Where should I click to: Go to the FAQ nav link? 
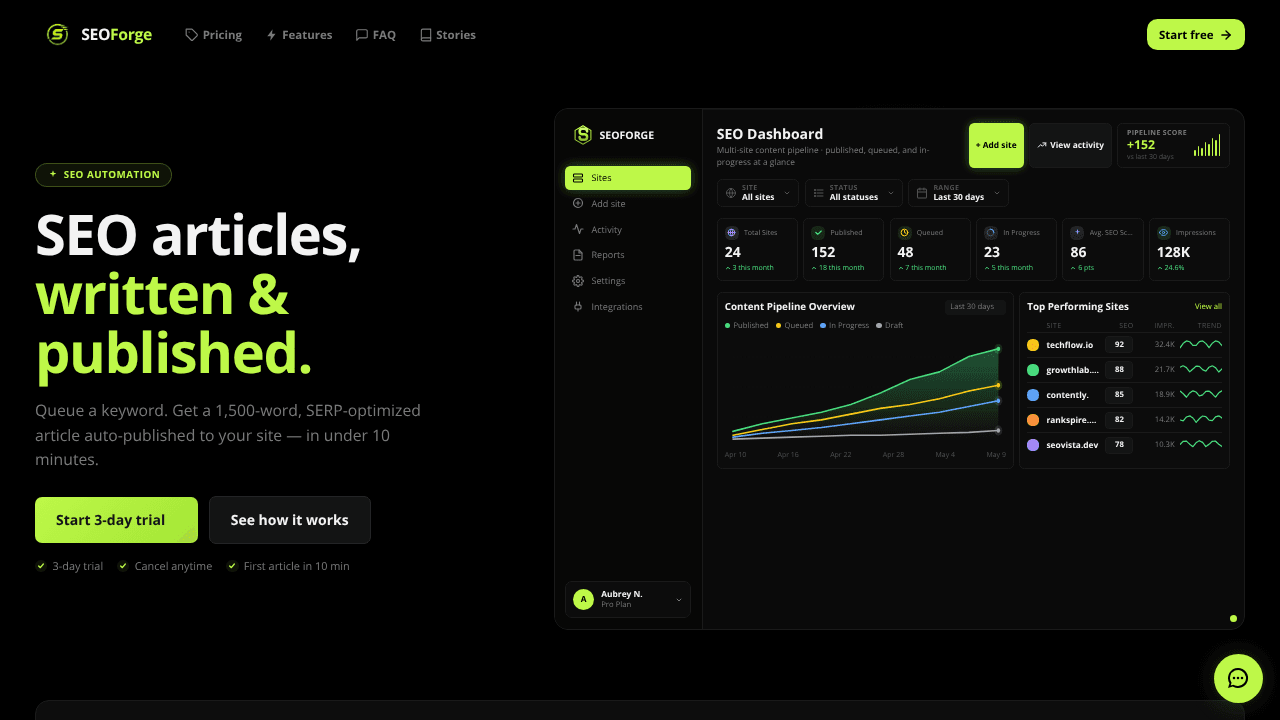pyautogui.click(x=376, y=35)
